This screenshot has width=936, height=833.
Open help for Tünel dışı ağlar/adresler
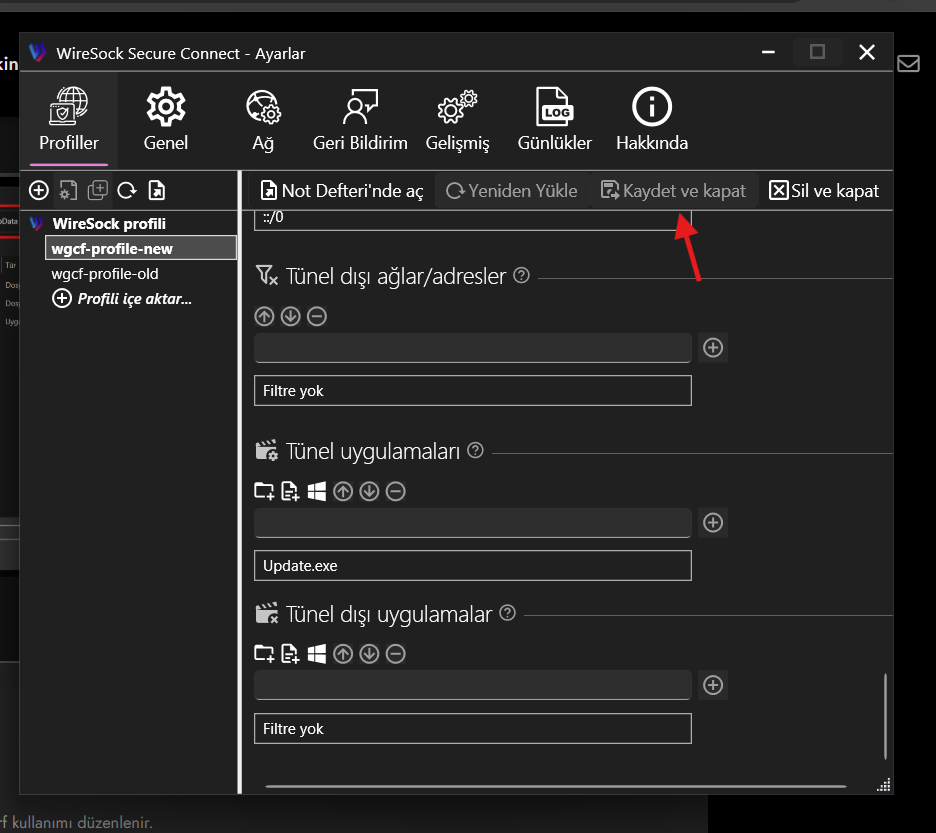pyautogui.click(x=521, y=275)
